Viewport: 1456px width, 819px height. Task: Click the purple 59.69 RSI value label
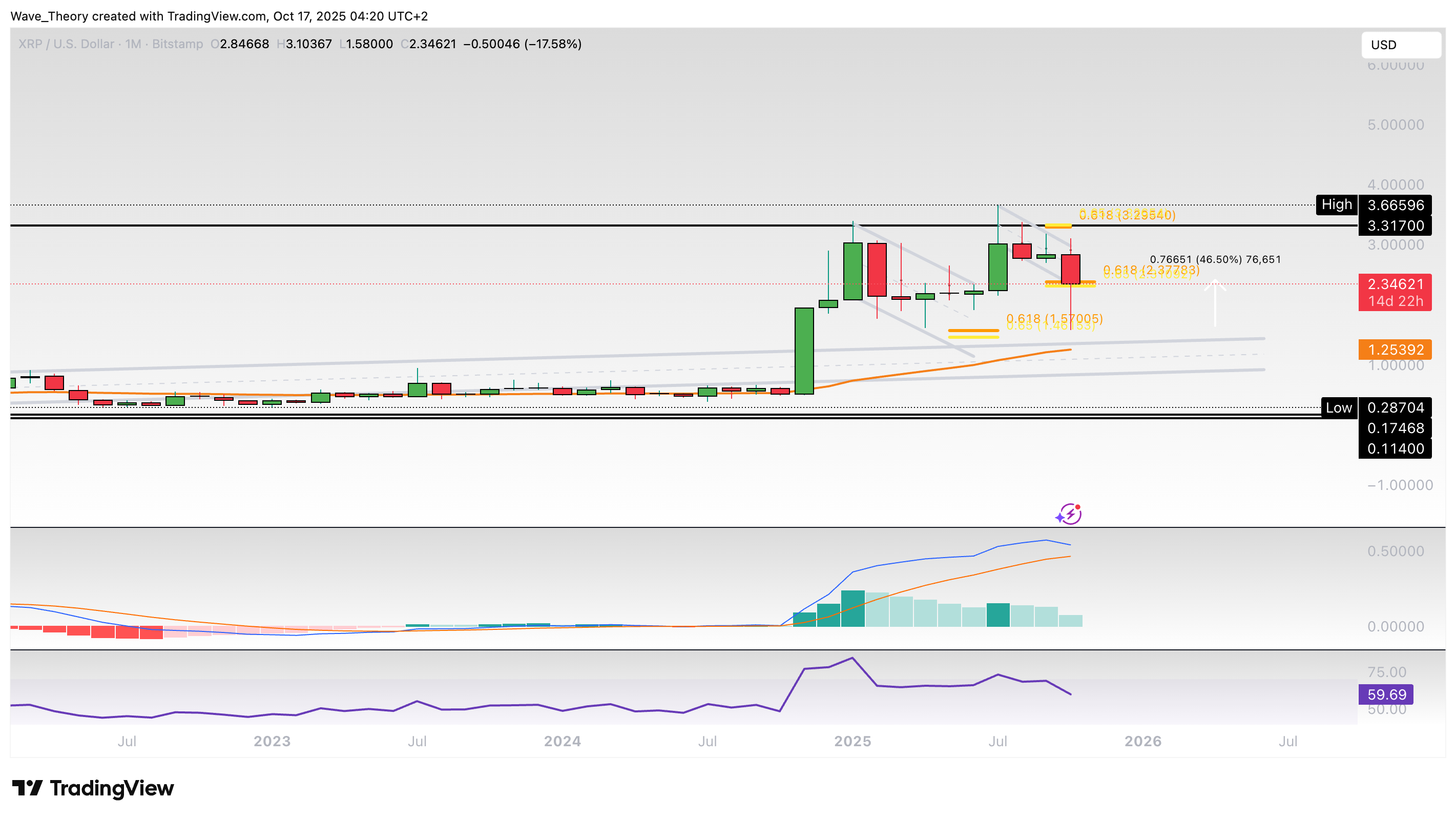pos(1385,694)
